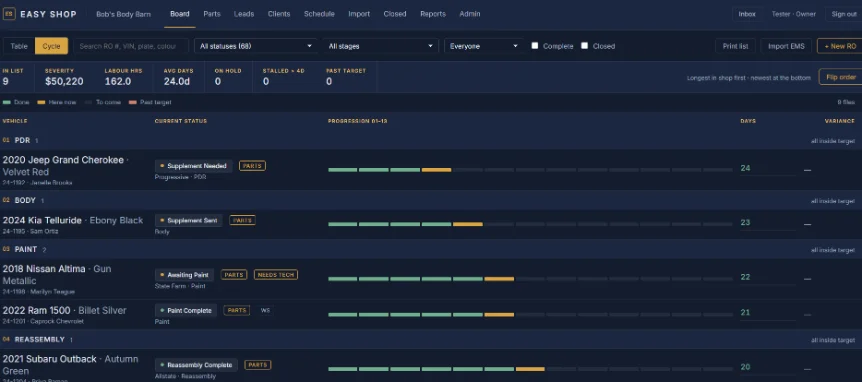Click Ram 1500 progression bar
This screenshot has height=382, width=862.
click(x=530, y=315)
